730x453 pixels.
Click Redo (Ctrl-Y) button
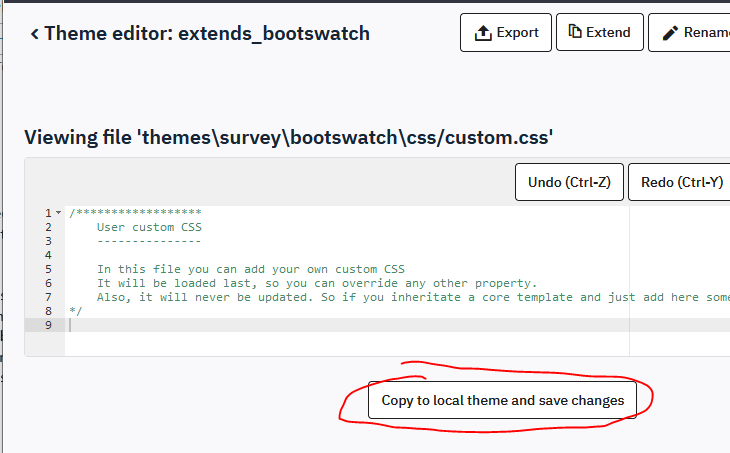pyautogui.click(x=679, y=182)
